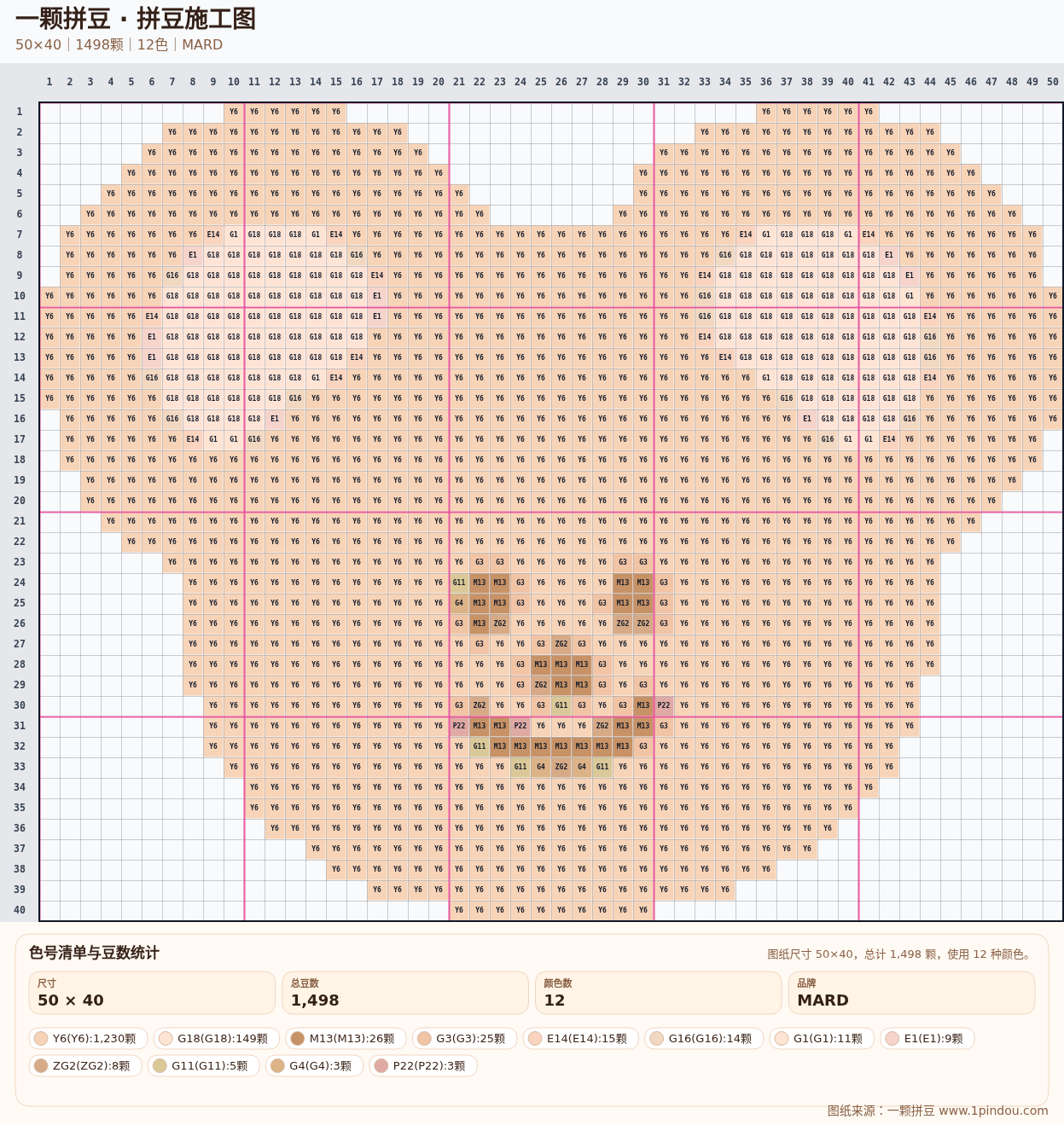
Task: Pick the G4(G4):3颗 legend chip
Action: [315, 1066]
